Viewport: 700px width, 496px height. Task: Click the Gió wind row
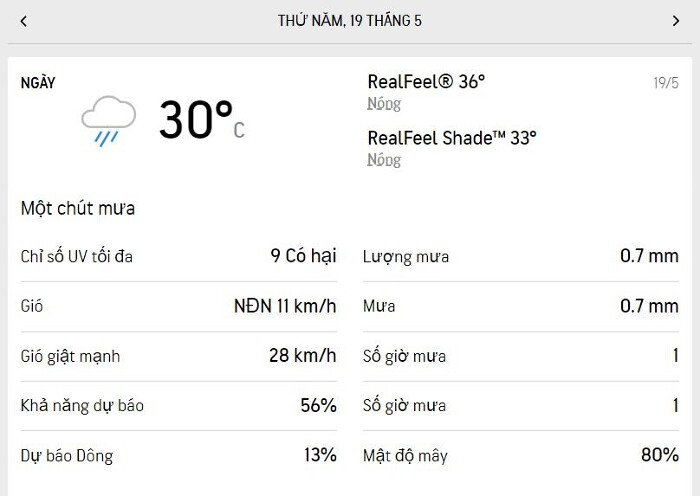tap(179, 306)
